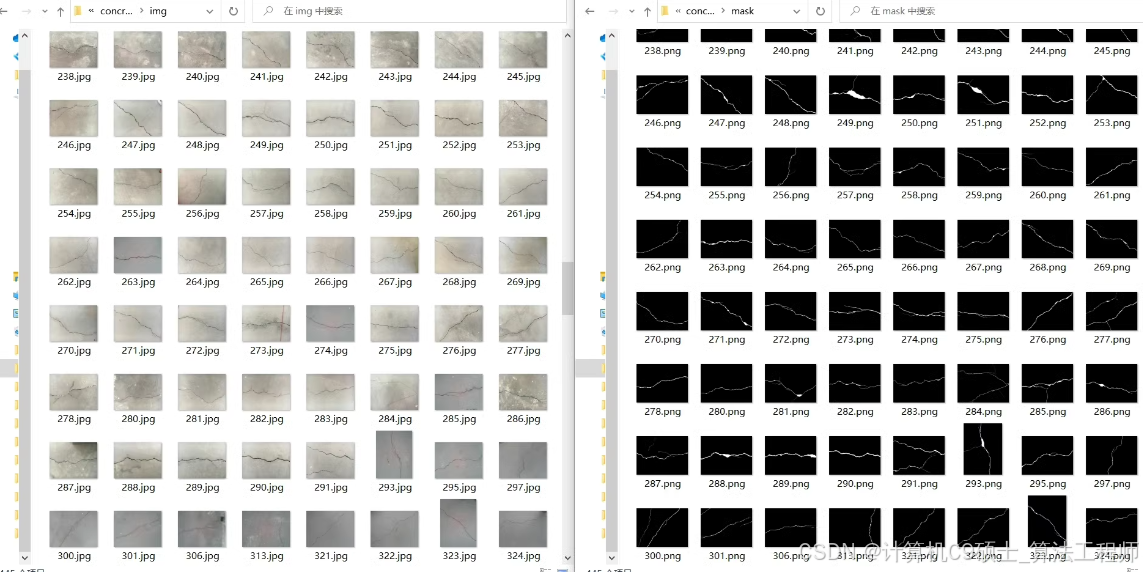The width and height of the screenshot is (1143, 572).
Task: Select mask thumbnail 281.png
Action: tap(791, 383)
